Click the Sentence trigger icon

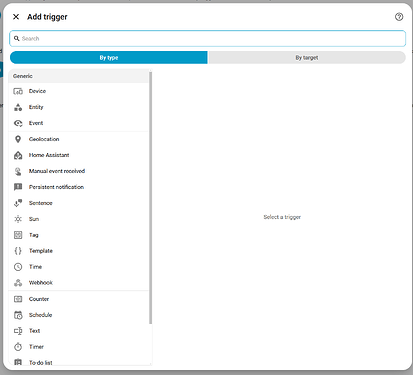coord(18,203)
